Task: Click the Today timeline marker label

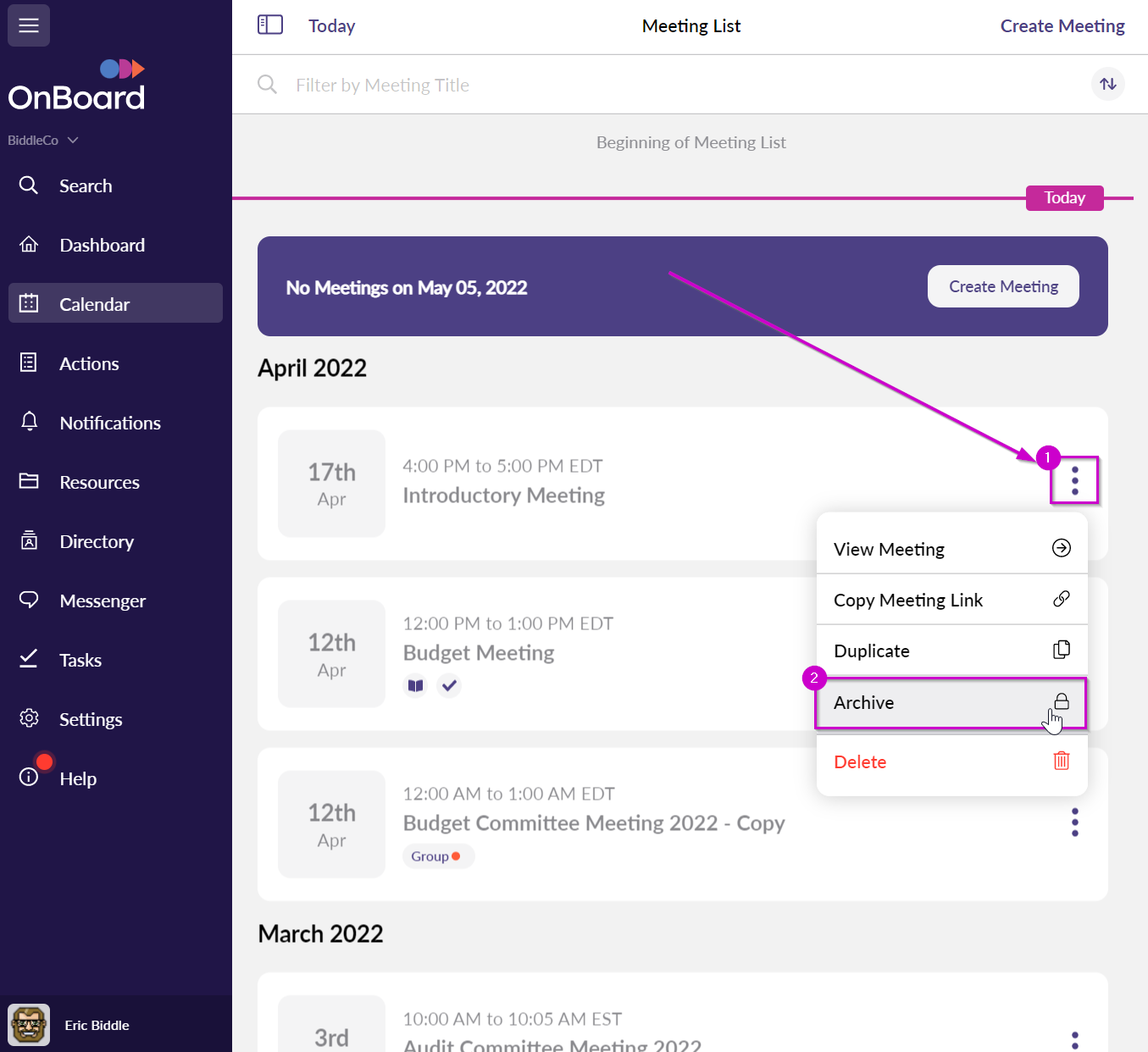Action: (1065, 198)
